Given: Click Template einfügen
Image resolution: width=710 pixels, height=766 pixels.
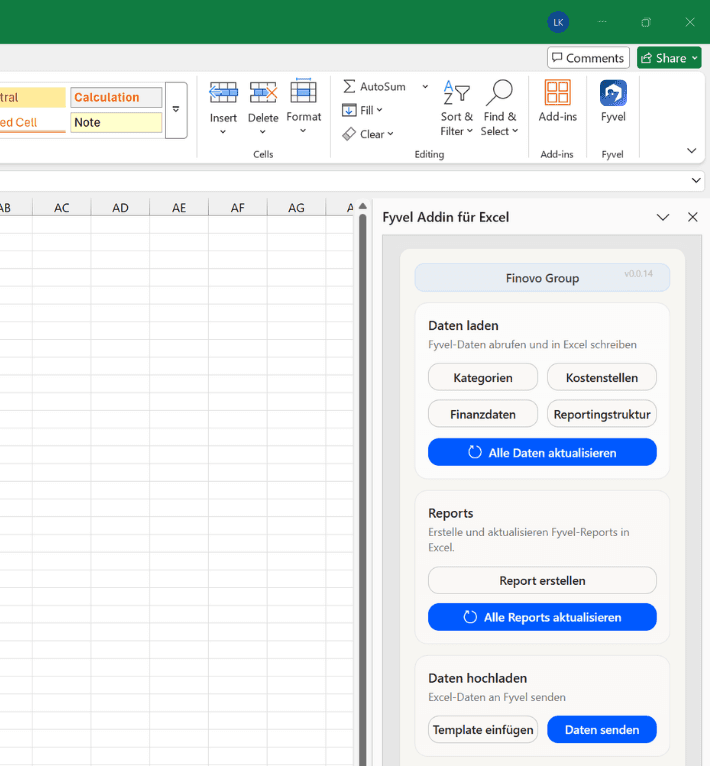Looking at the screenshot, I should pos(483,729).
